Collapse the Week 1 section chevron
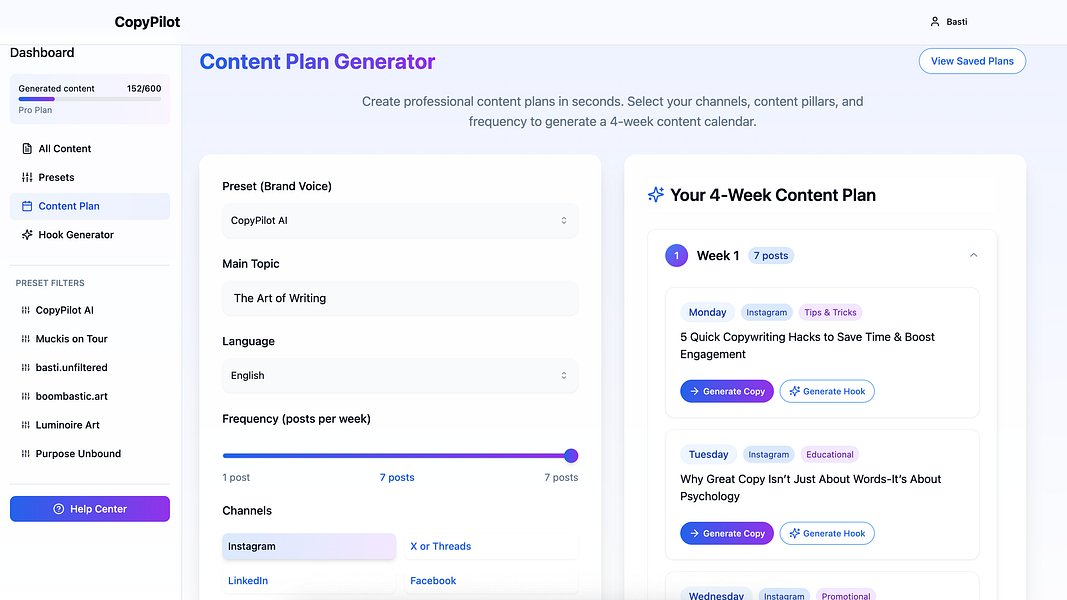This screenshot has height=600, width=1067. click(x=974, y=255)
